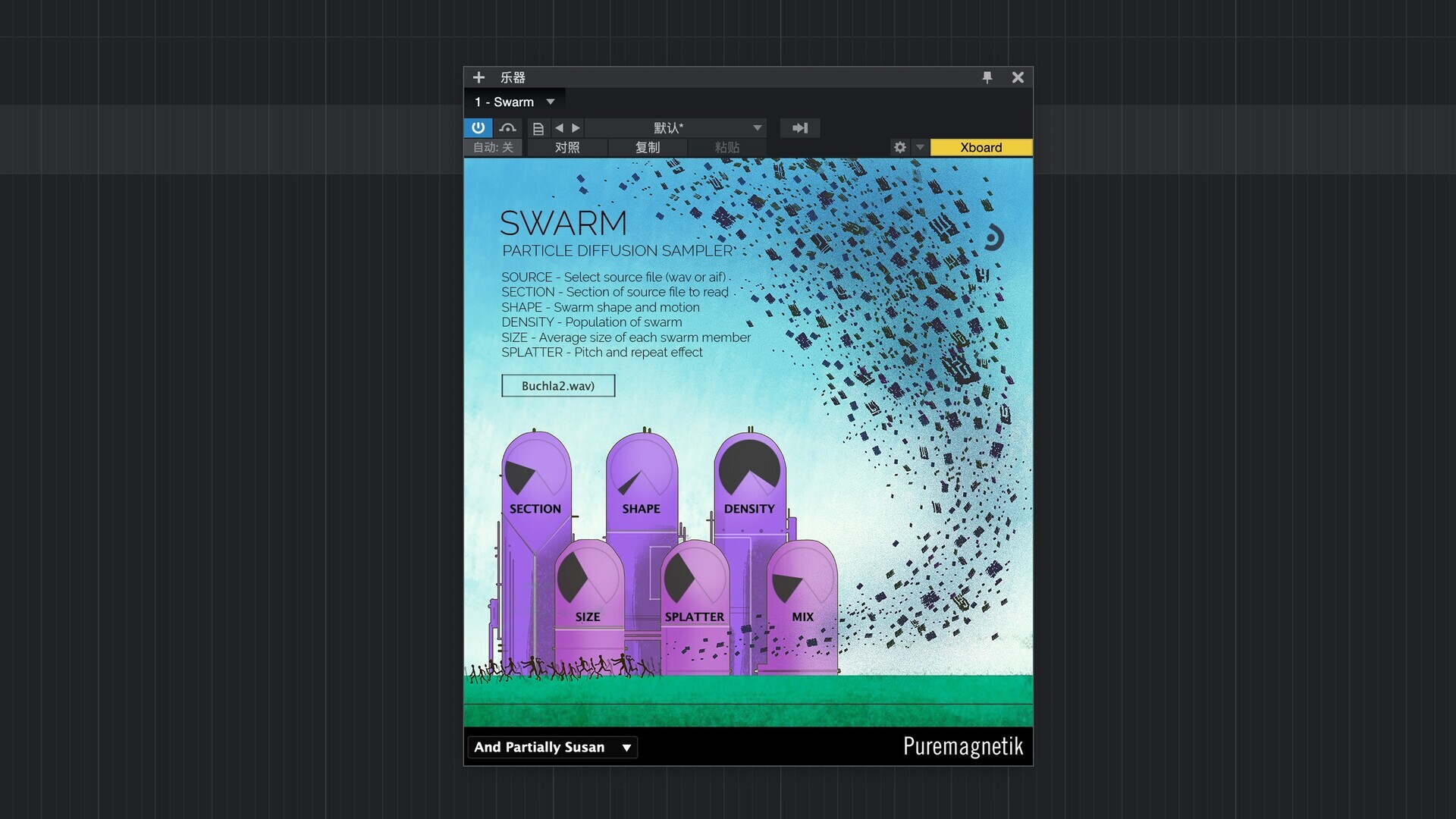Toggle the plugin power bypass button
1456x819 pixels.
478,127
